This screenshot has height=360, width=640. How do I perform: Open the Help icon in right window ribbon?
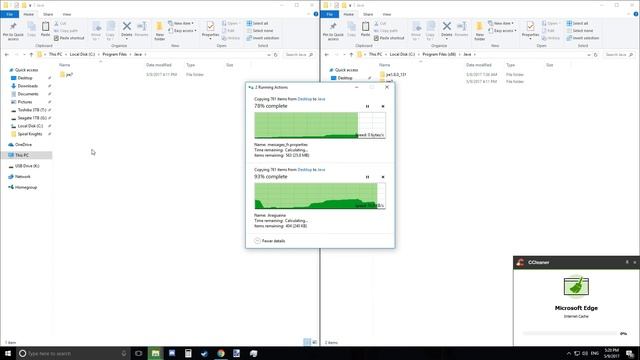[x=636, y=14]
